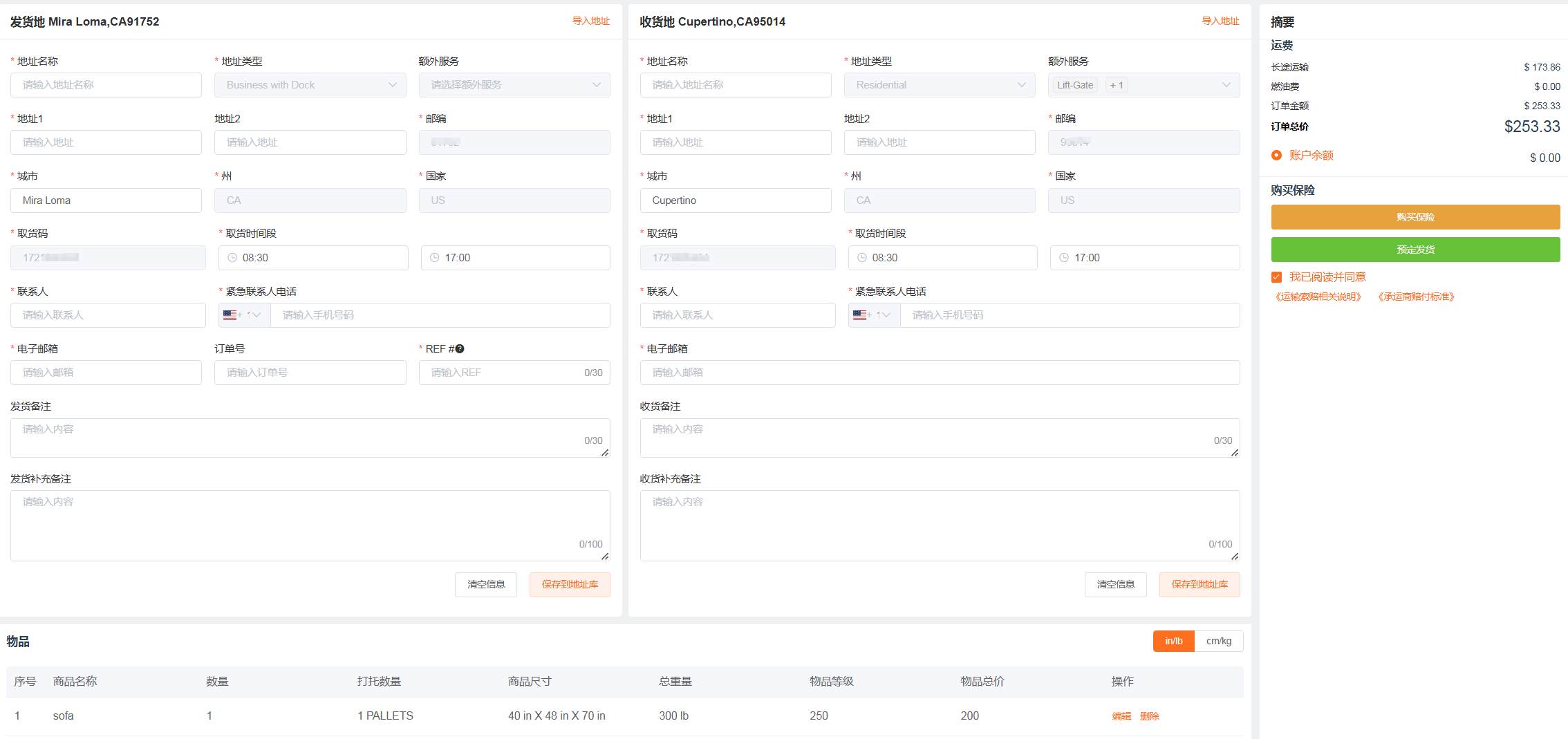Click 保存到地址库 button in destination section
The height and width of the screenshot is (739, 1568).
click(x=1200, y=585)
